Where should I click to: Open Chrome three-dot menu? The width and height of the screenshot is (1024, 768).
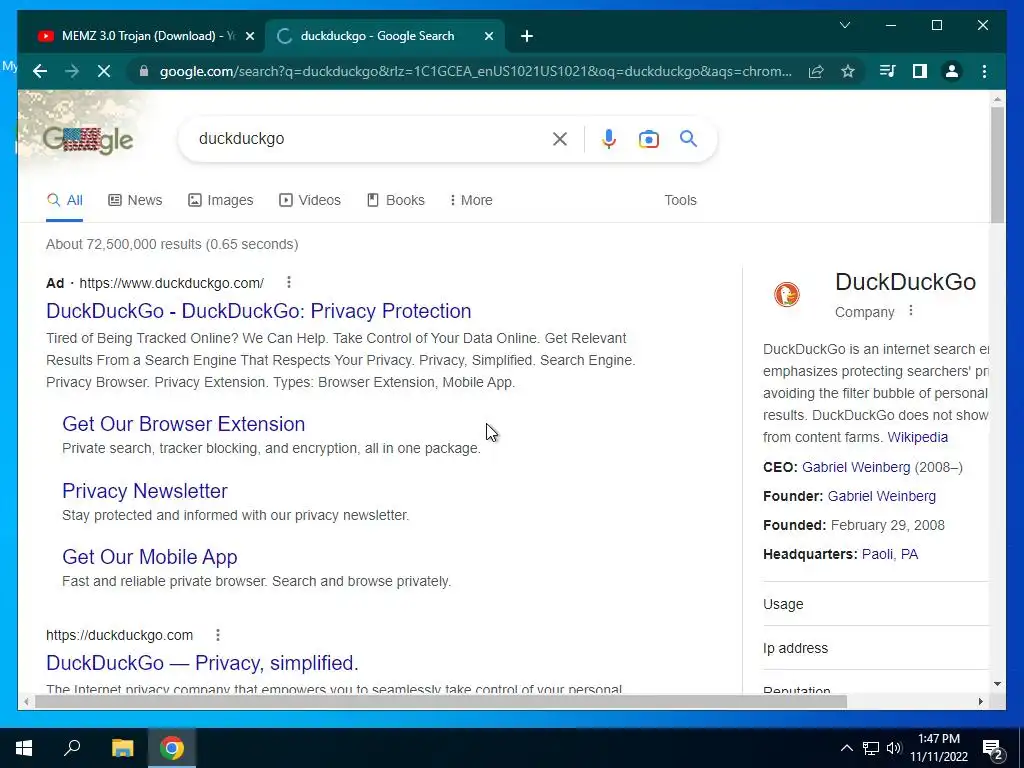coord(984,71)
